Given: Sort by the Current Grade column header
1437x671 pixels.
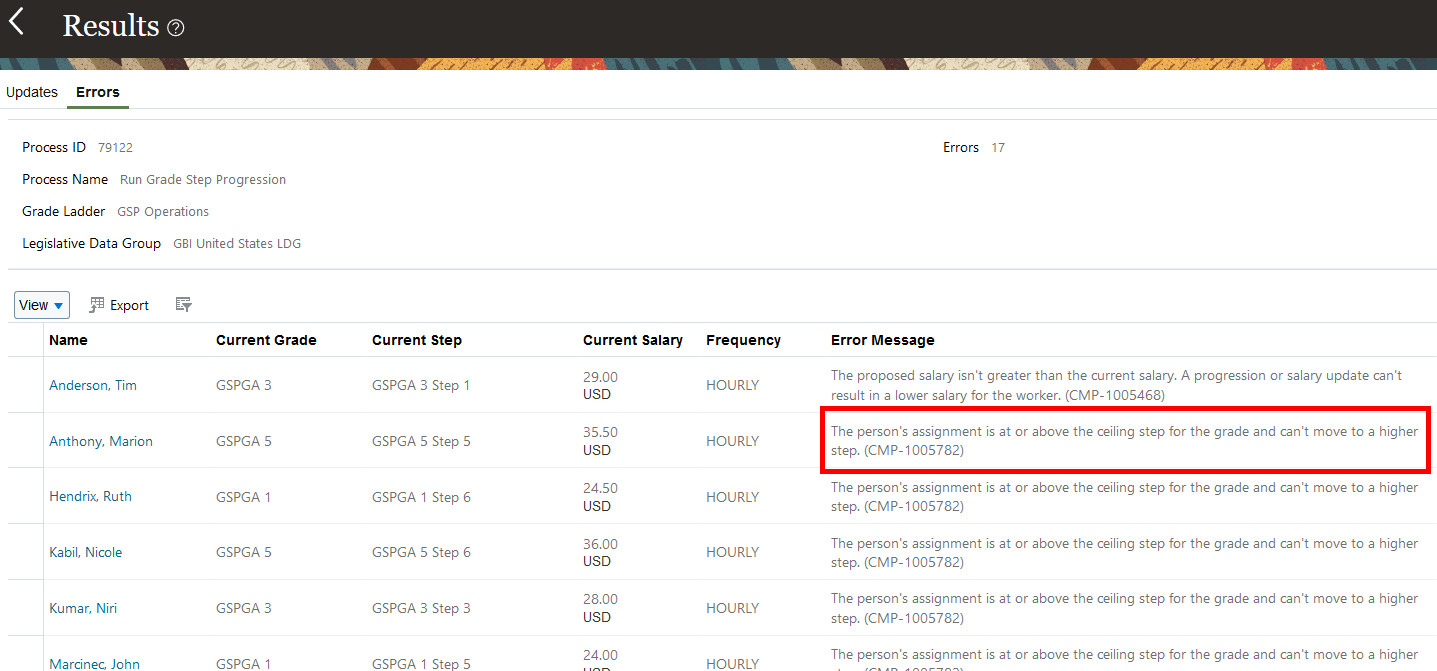Looking at the screenshot, I should (x=266, y=340).
